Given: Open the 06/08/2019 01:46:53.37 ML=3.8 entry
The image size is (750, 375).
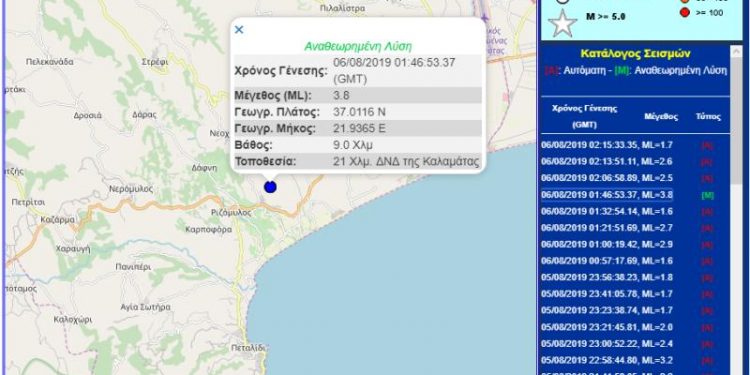Looking at the screenshot, I should [x=607, y=195].
